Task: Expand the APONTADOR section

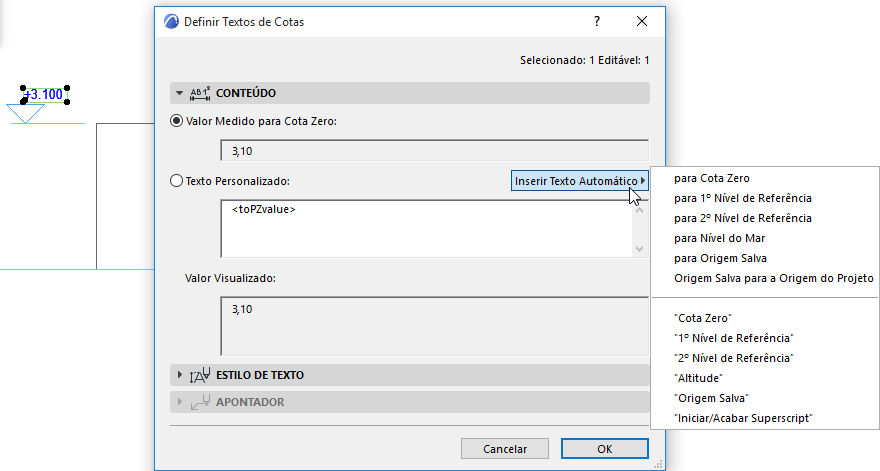Action: 179,402
